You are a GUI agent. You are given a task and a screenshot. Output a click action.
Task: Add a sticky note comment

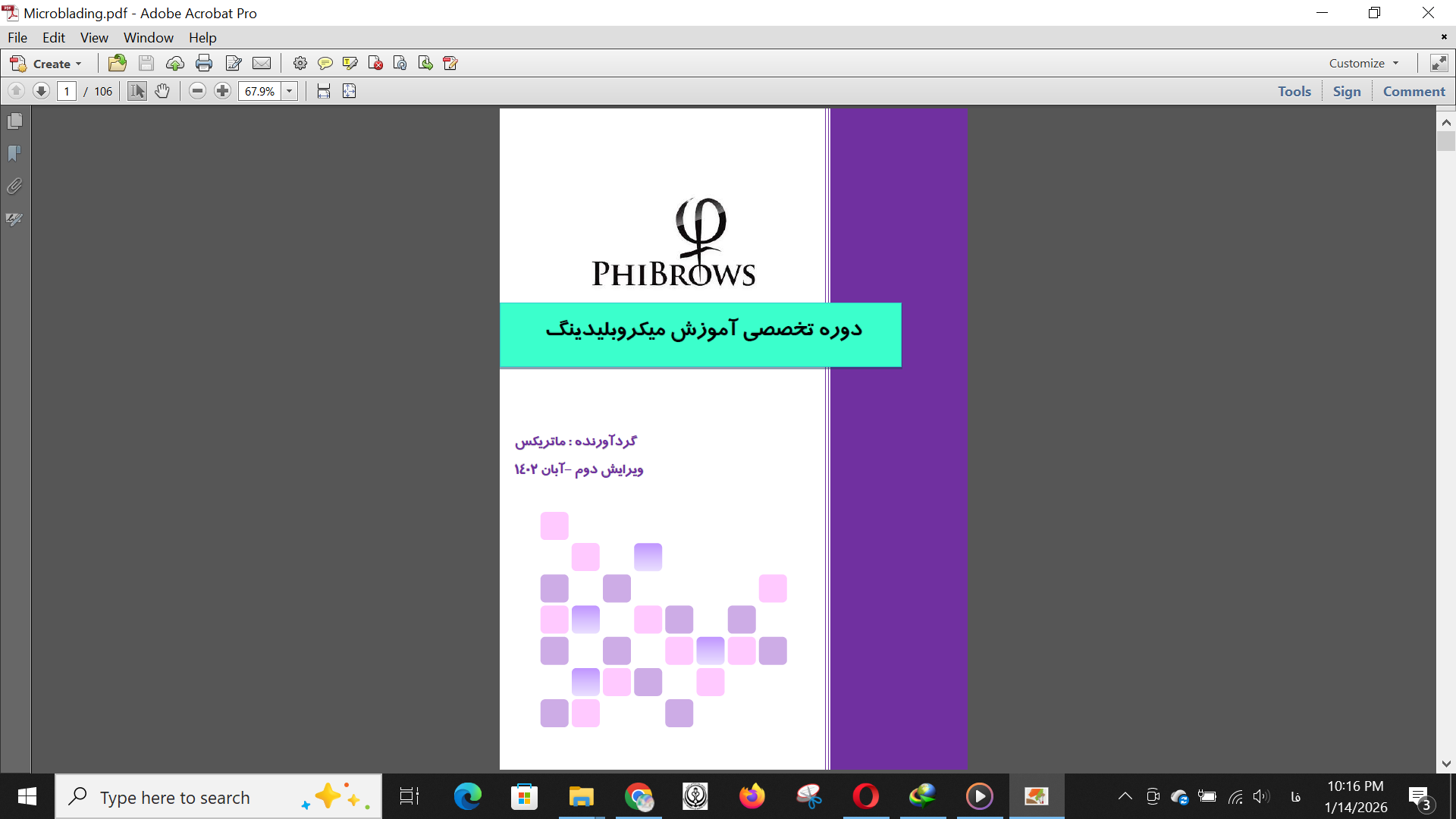[325, 64]
